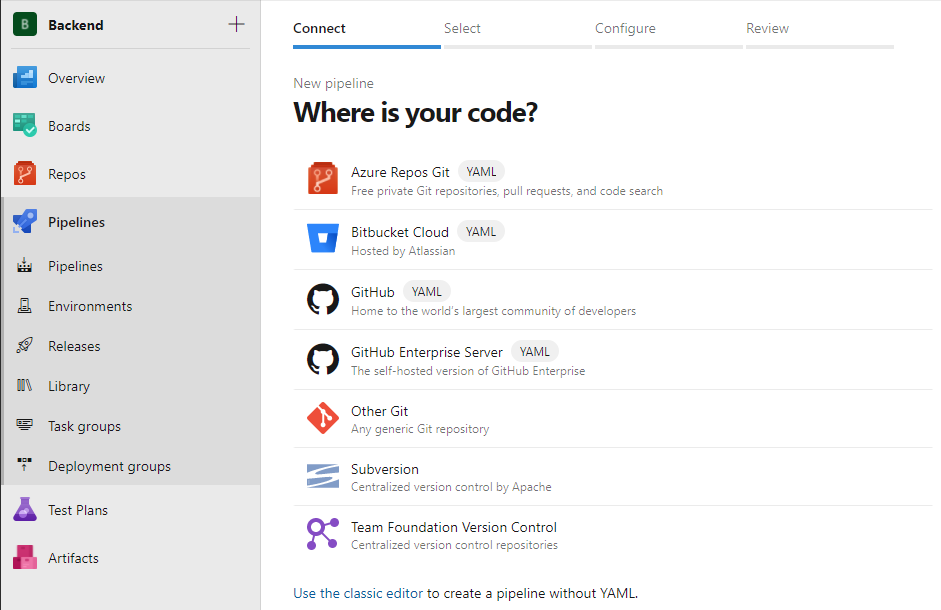
Task: Click the Backend project name
Action: coord(76,25)
